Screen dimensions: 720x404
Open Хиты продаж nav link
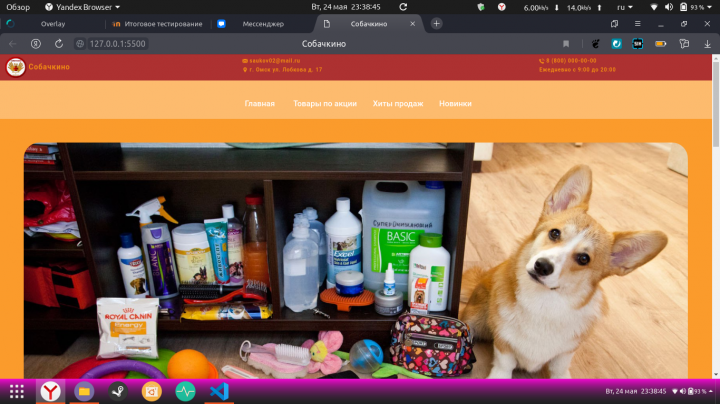click(x=398, y=104)
